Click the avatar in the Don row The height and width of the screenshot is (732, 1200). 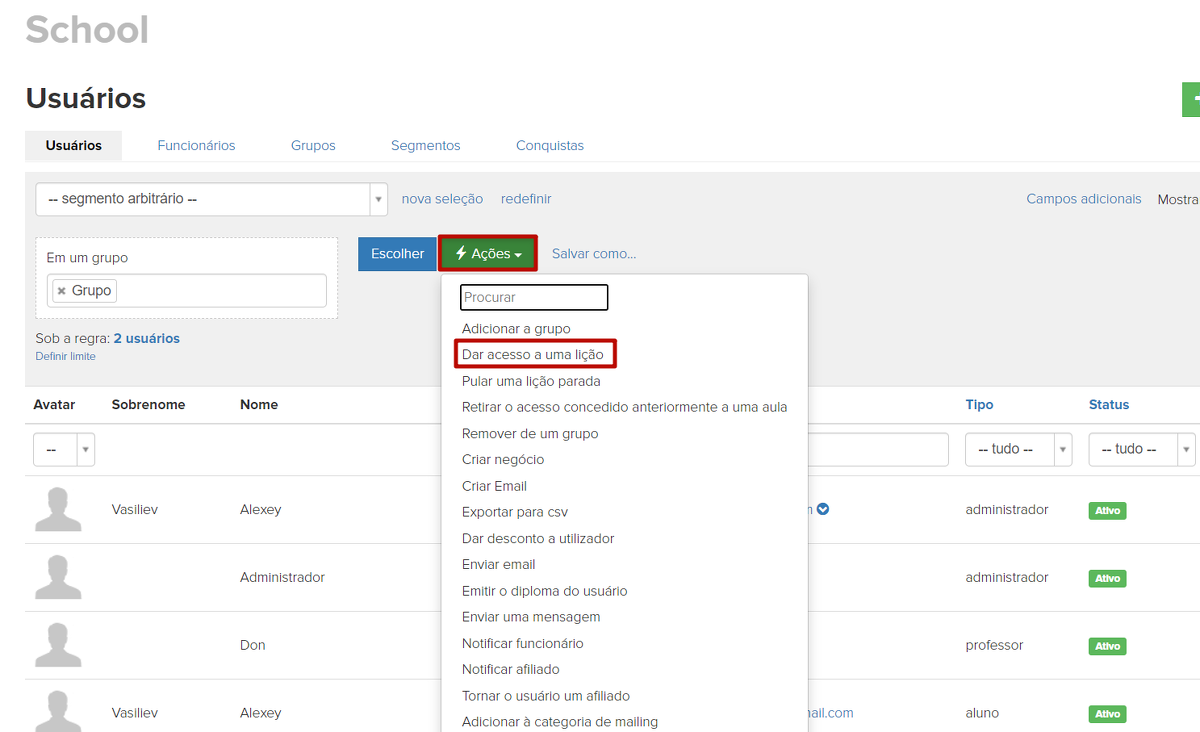pyautogui.click(x=58, y=645)
